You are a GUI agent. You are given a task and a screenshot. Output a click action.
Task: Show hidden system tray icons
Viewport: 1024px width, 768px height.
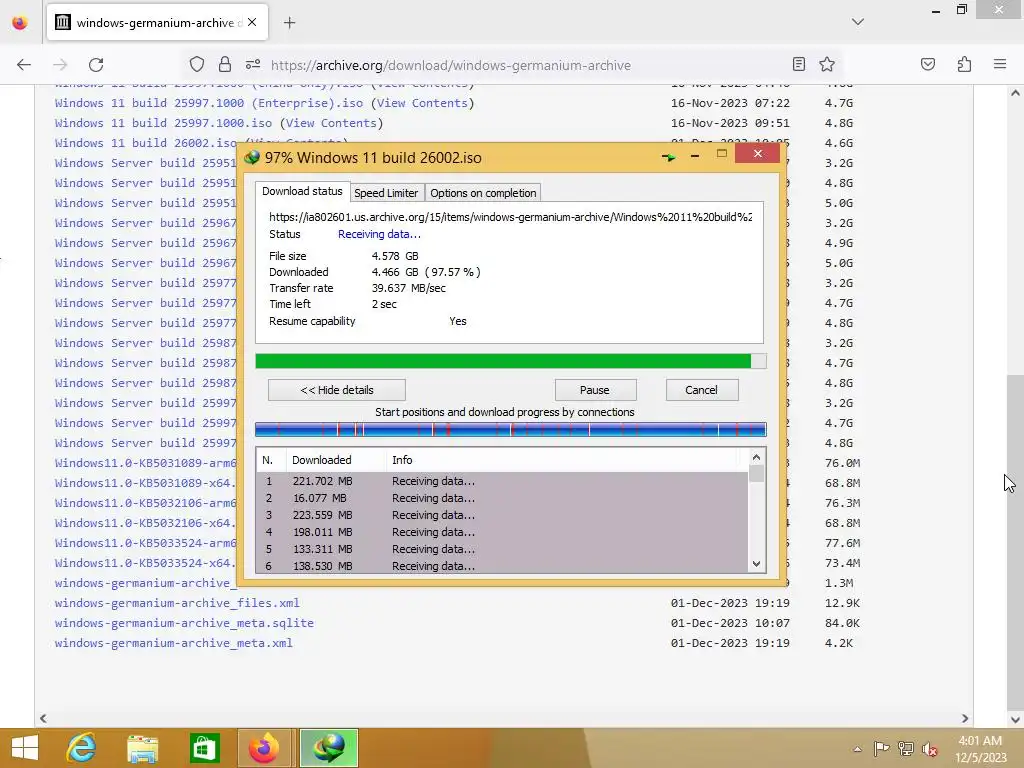(857, 749)
